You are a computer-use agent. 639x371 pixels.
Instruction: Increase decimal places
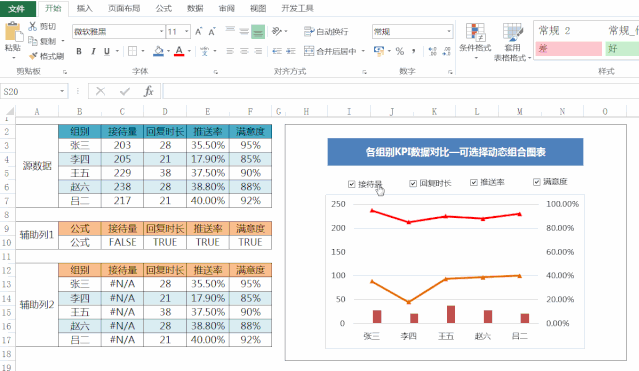(x=432, y=51)
